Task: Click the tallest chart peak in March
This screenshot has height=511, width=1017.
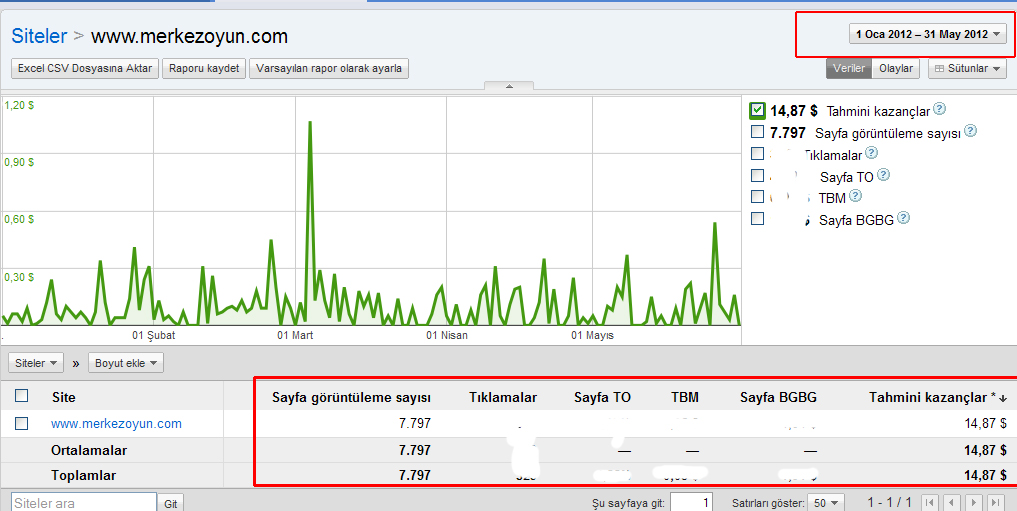Action: tap(310, 122)
